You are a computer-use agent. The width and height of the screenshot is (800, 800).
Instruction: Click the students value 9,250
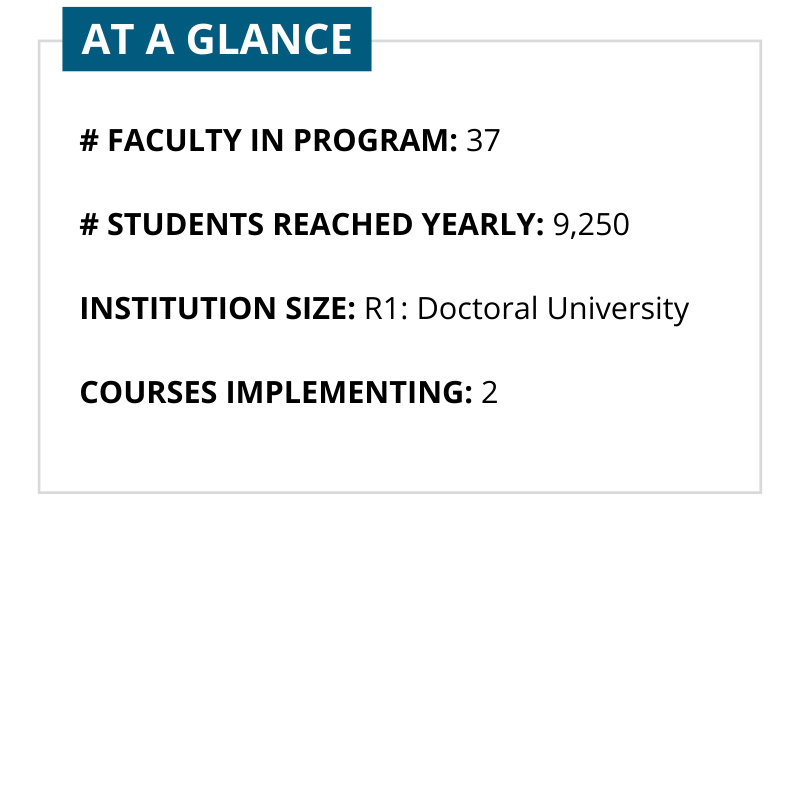click(591, 225)
